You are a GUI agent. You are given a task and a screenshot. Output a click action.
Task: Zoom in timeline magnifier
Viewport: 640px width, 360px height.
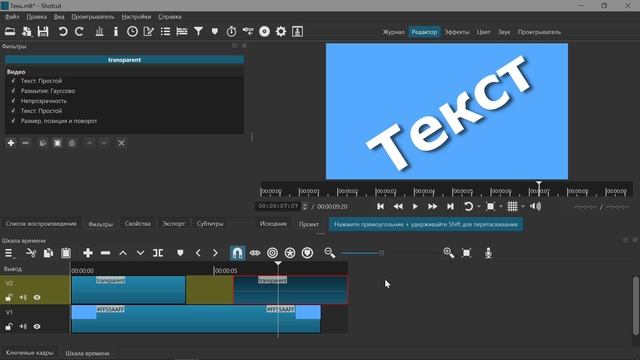coord(449,253)
